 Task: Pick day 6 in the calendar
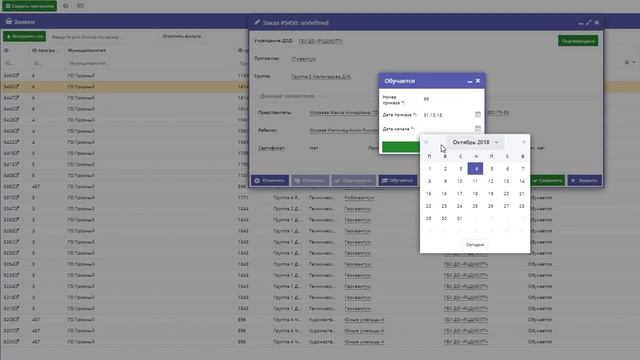pos(507,169)
